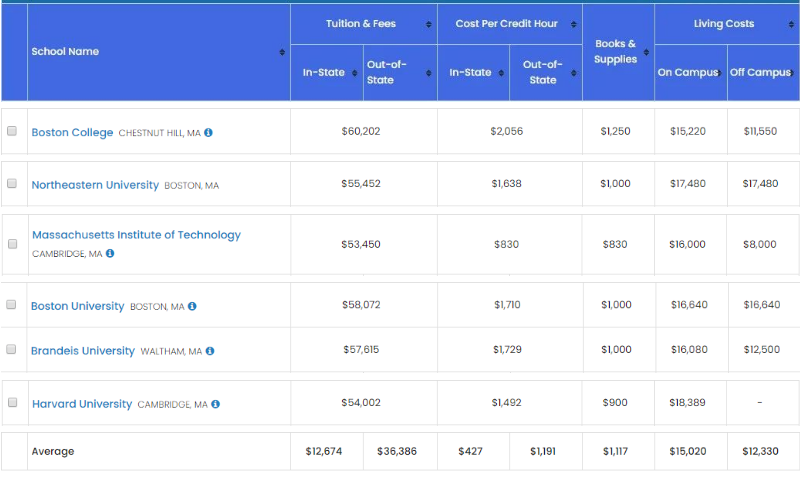Viewport: 800px width, 480px height.
Task: Select Boston College books cost $1,250
Action: (615, 132)
